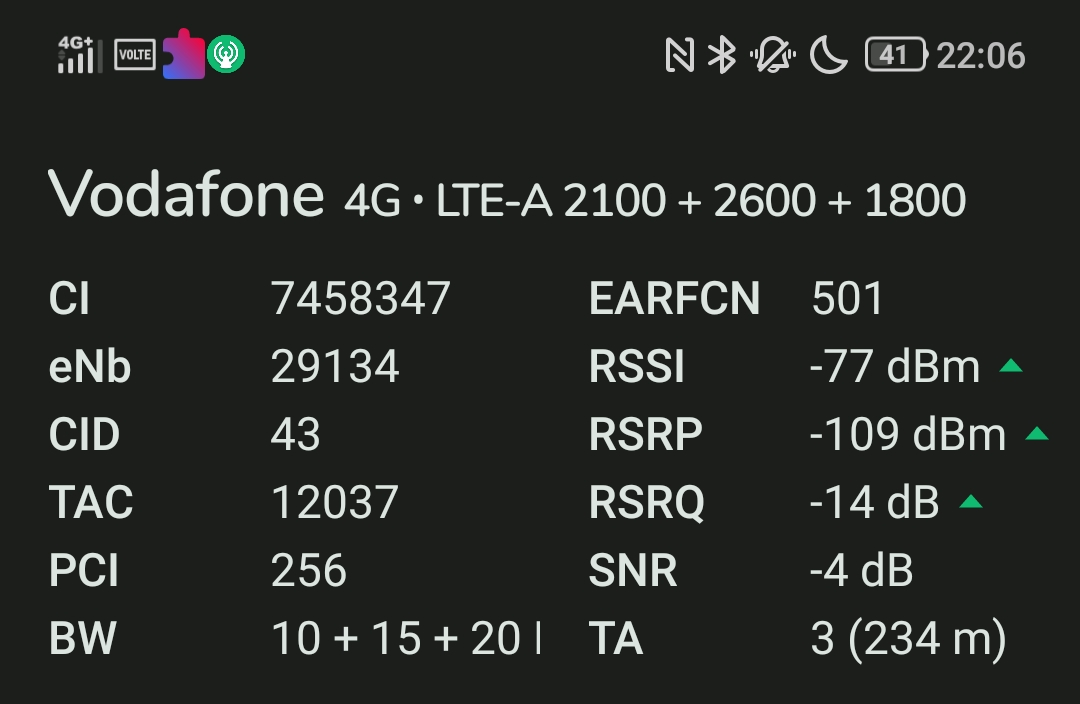The image size is (1080, 704).
Task: Tap the 22:06 clock
Action: [x=981, y=56]
